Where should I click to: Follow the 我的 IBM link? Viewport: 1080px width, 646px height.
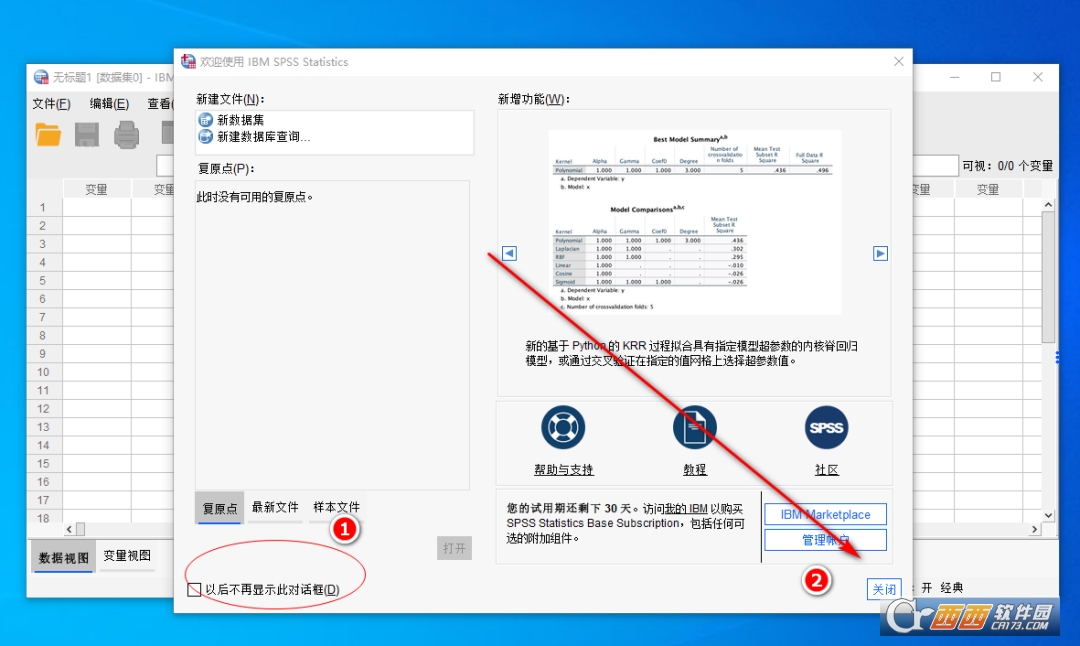(x=686, y=509)
